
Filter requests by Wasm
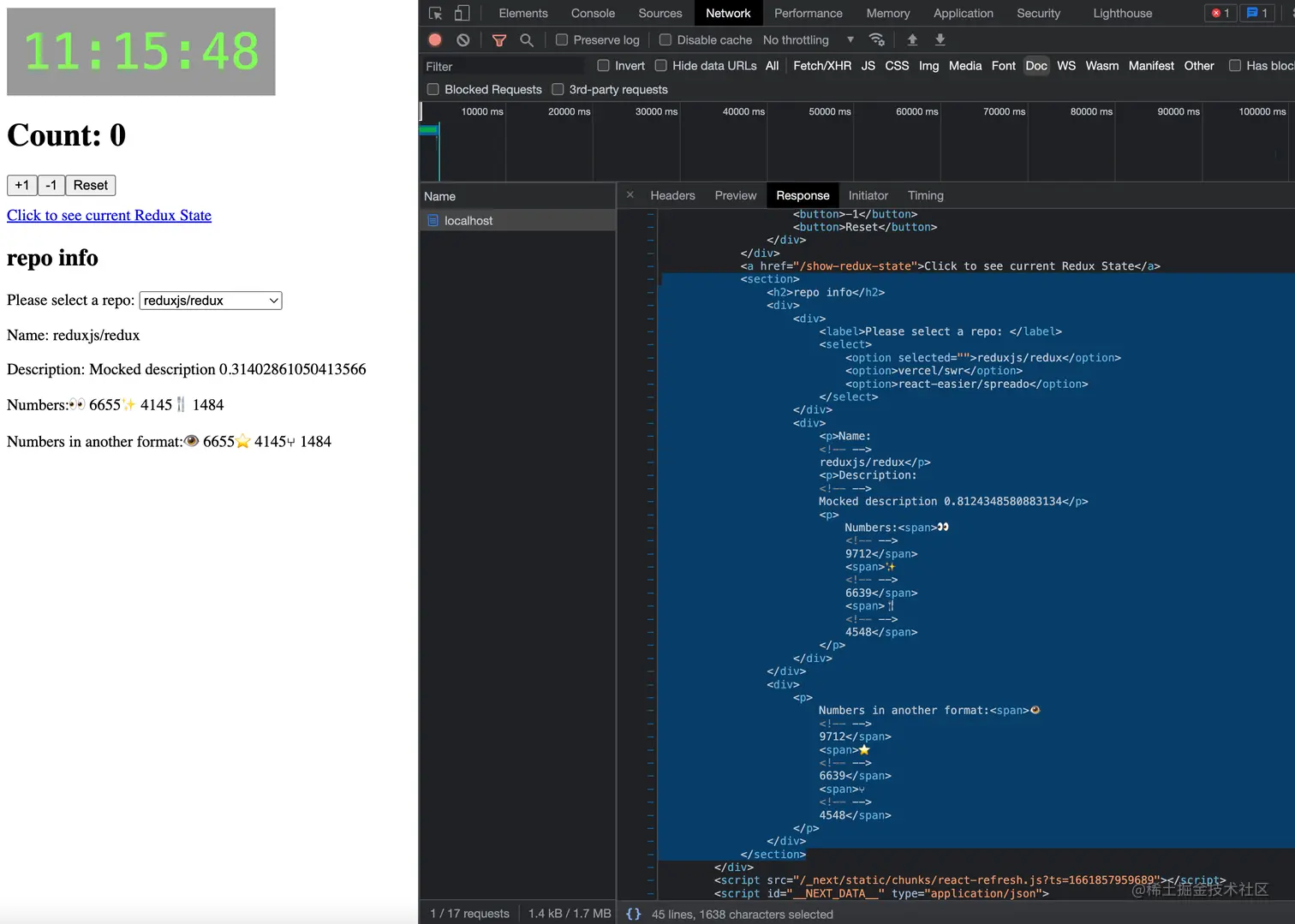pos(1102,66)
